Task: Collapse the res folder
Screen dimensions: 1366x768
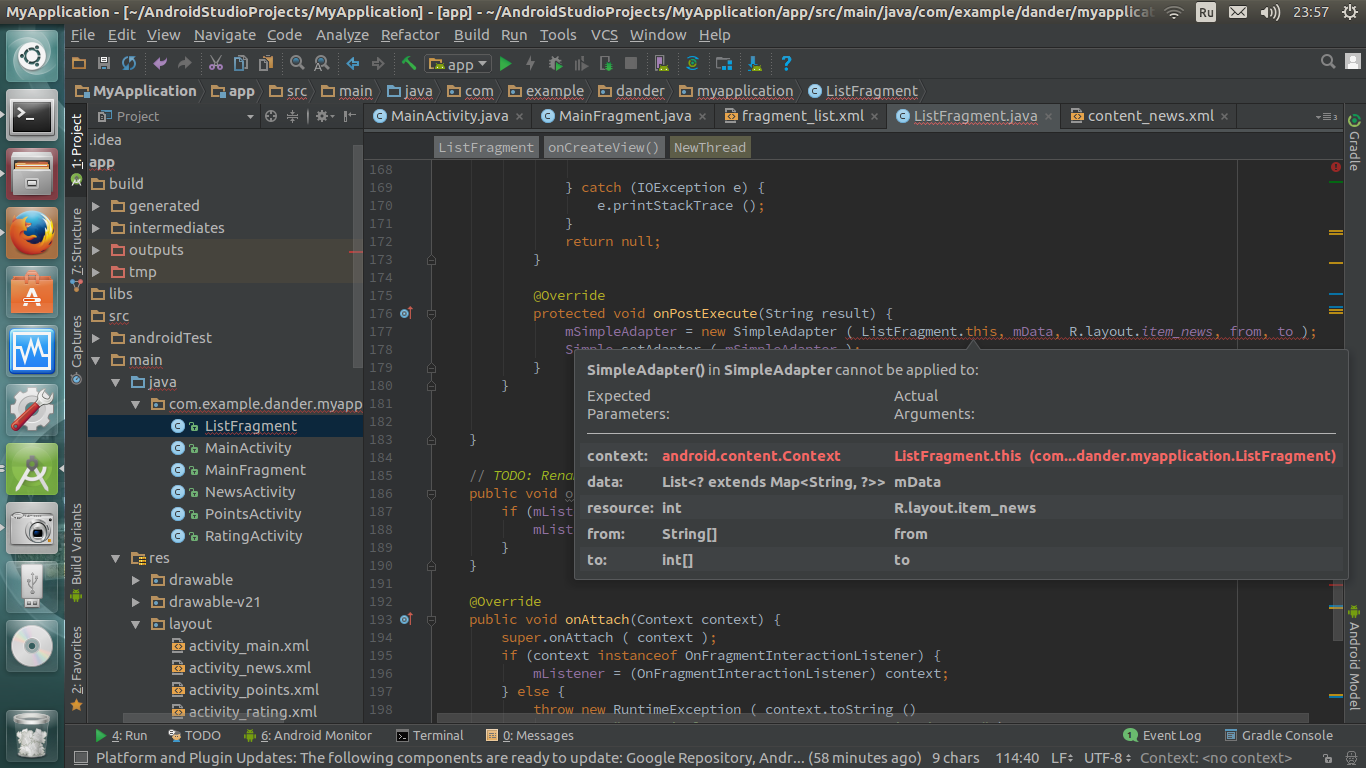Action: click(116, 558)
